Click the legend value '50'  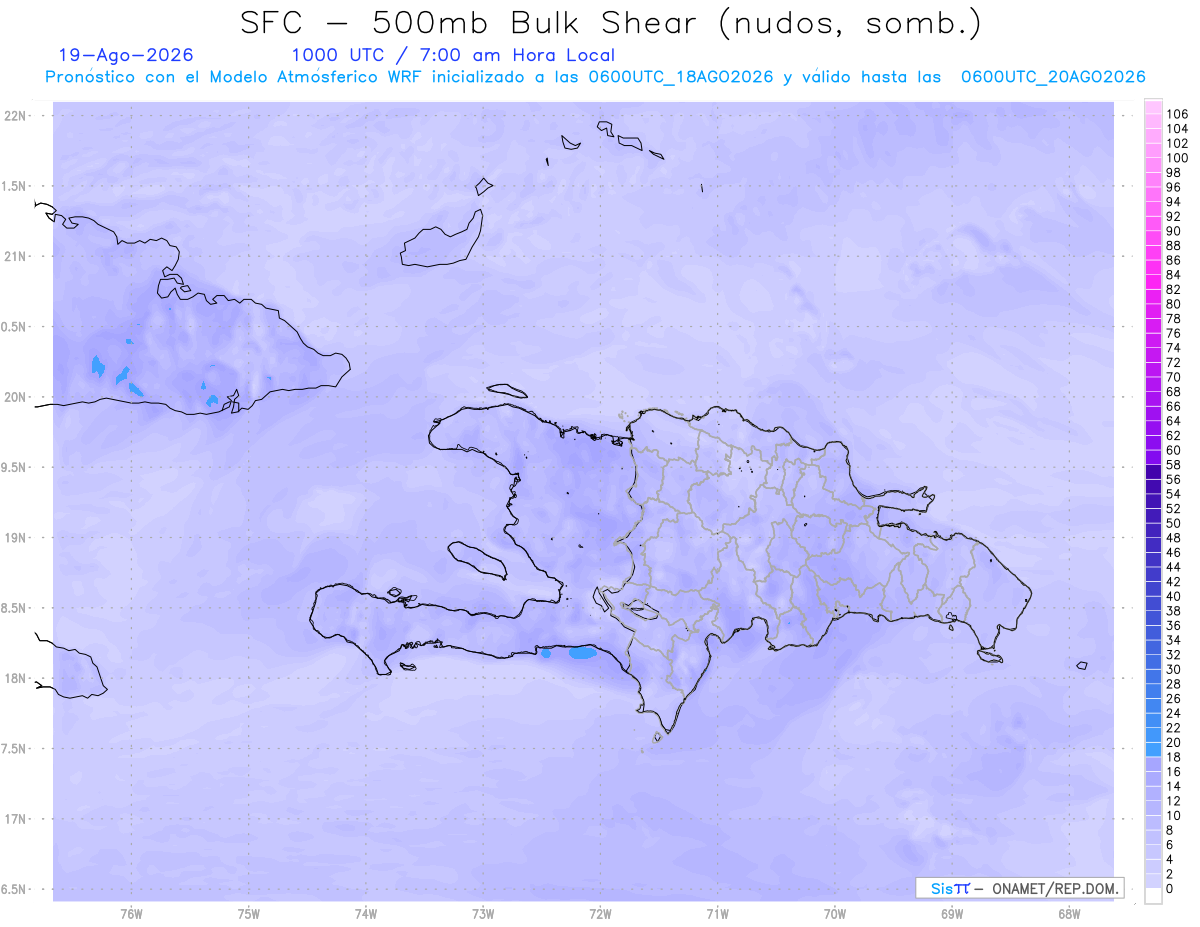(x=1174, y=523)
